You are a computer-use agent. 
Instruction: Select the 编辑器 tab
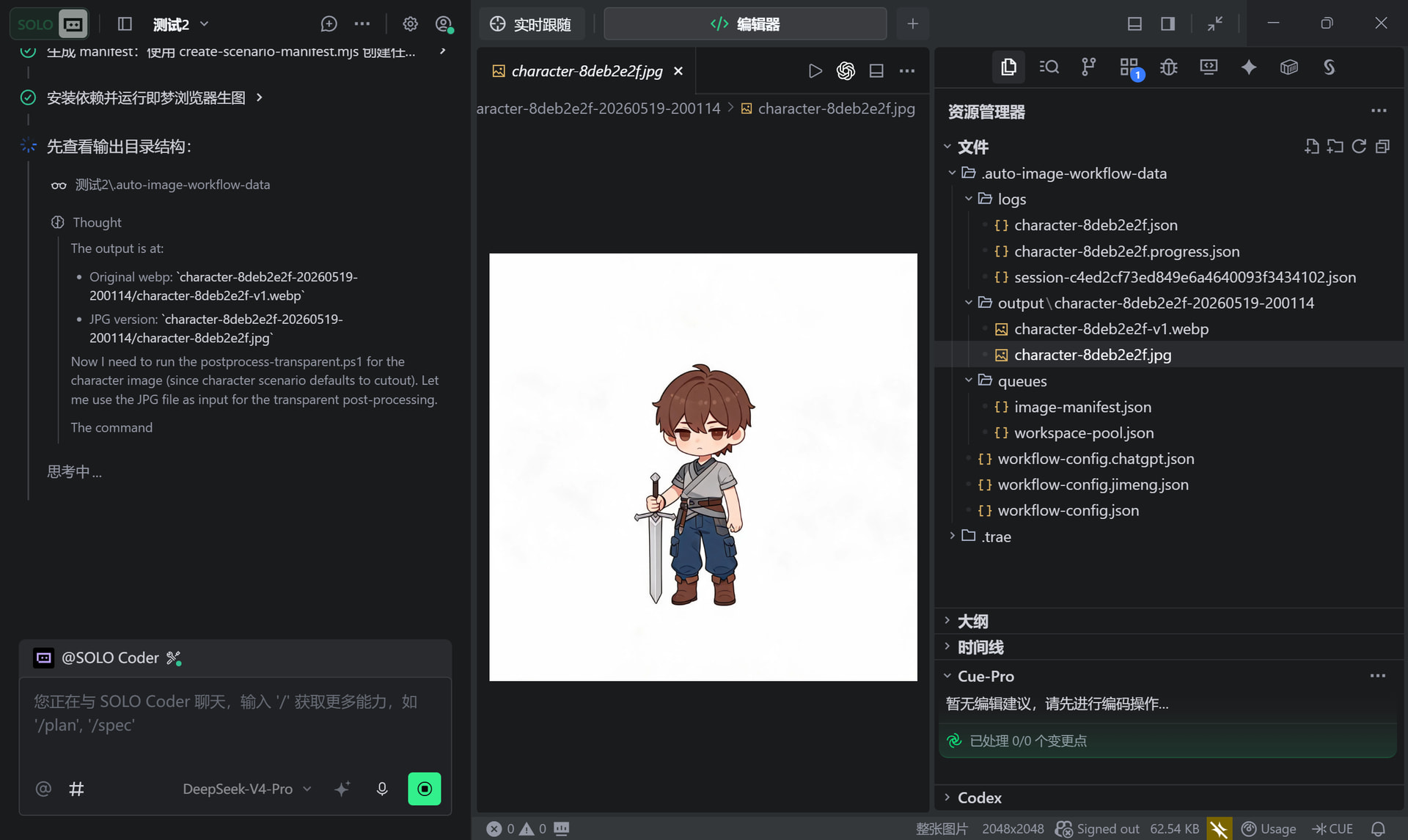pos(745,24)
